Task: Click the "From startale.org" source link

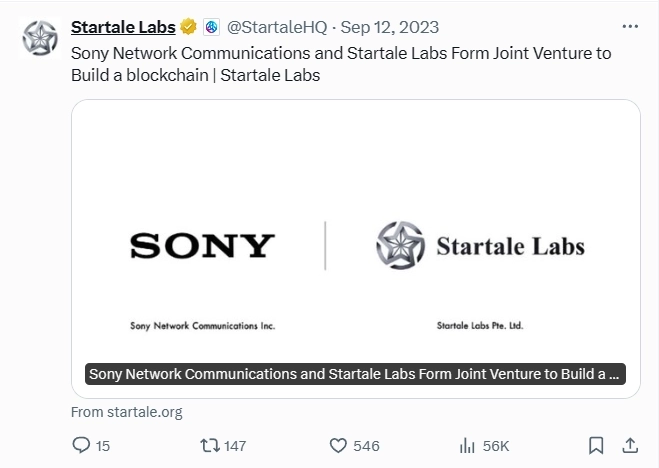Action: pos(127,411)
